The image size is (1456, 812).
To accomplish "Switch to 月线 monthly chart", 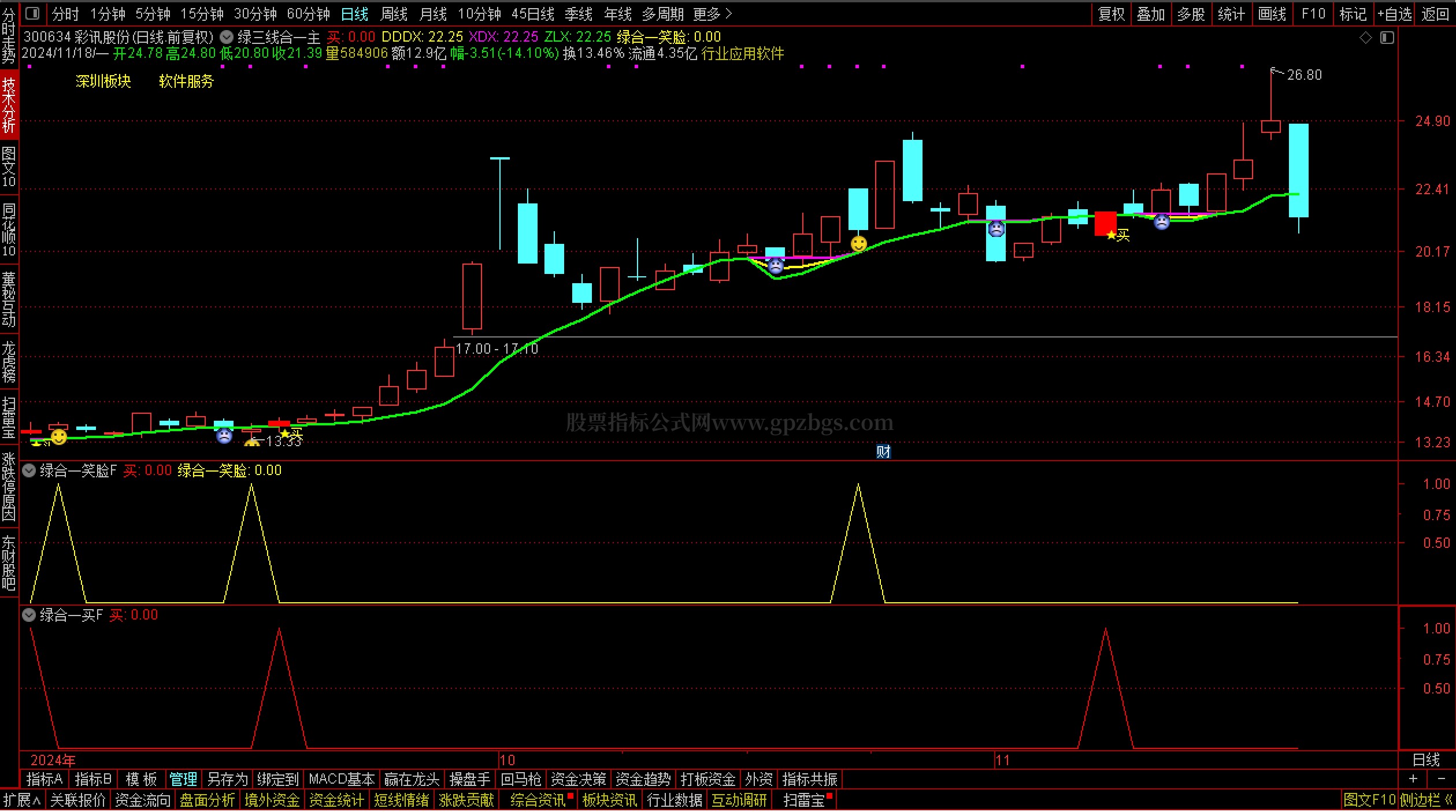I will click(433, 13).
